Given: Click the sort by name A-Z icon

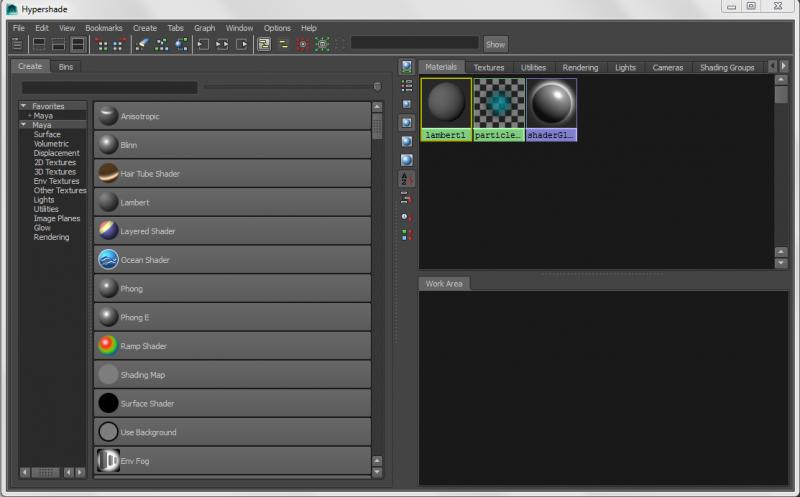Looking at the screenshot, I should tap(407, 179).
